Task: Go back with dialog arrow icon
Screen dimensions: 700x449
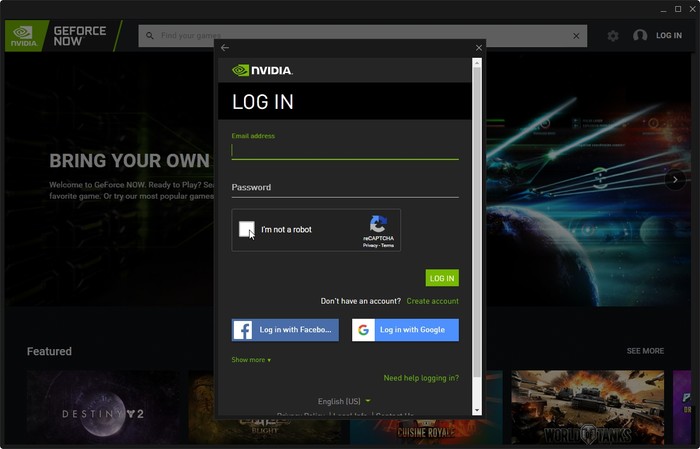Action: tap(225, 48)
